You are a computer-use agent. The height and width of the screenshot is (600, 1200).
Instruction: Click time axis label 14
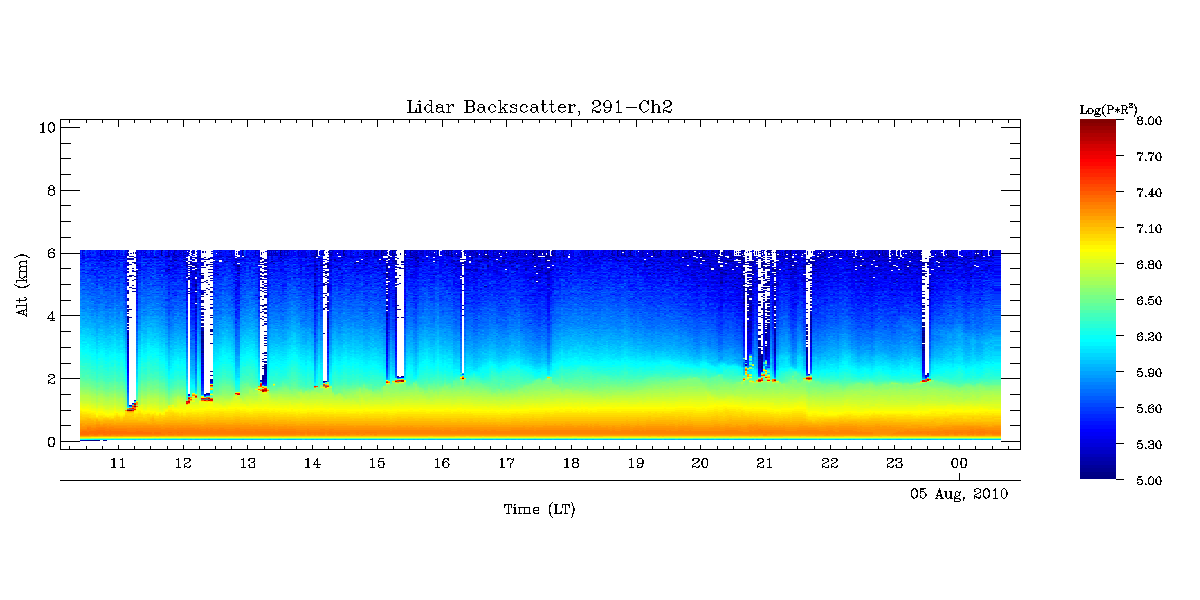[312, 464]
